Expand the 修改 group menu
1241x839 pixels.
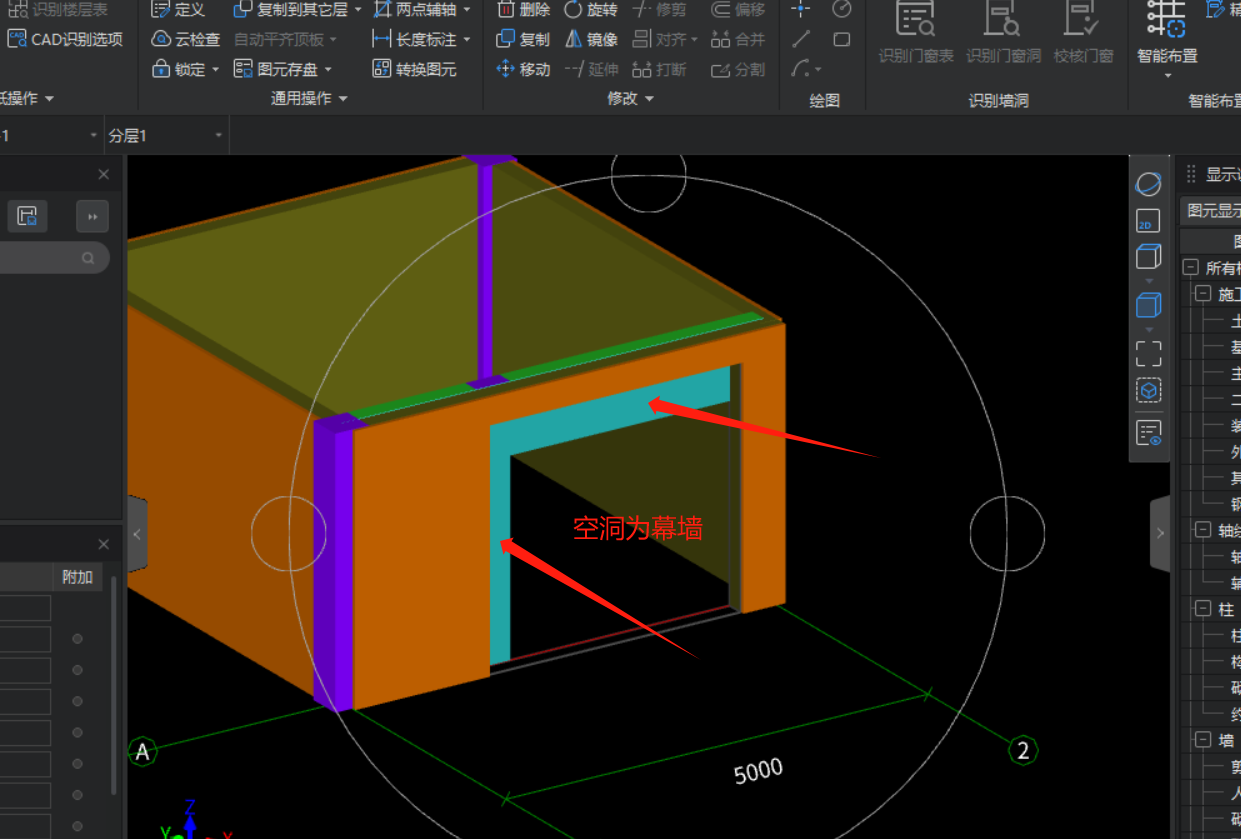point(630,99)
